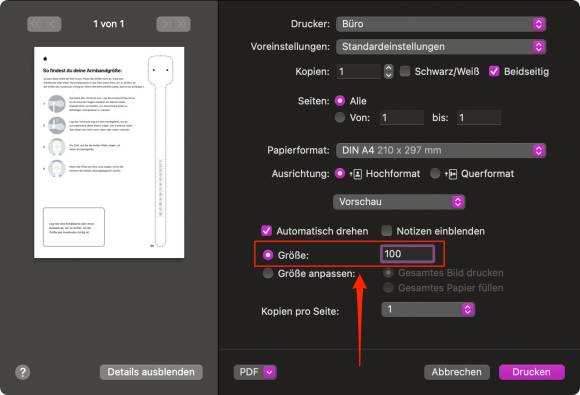Click the Drucken button

pyautogui.click(x=532, y=372)
